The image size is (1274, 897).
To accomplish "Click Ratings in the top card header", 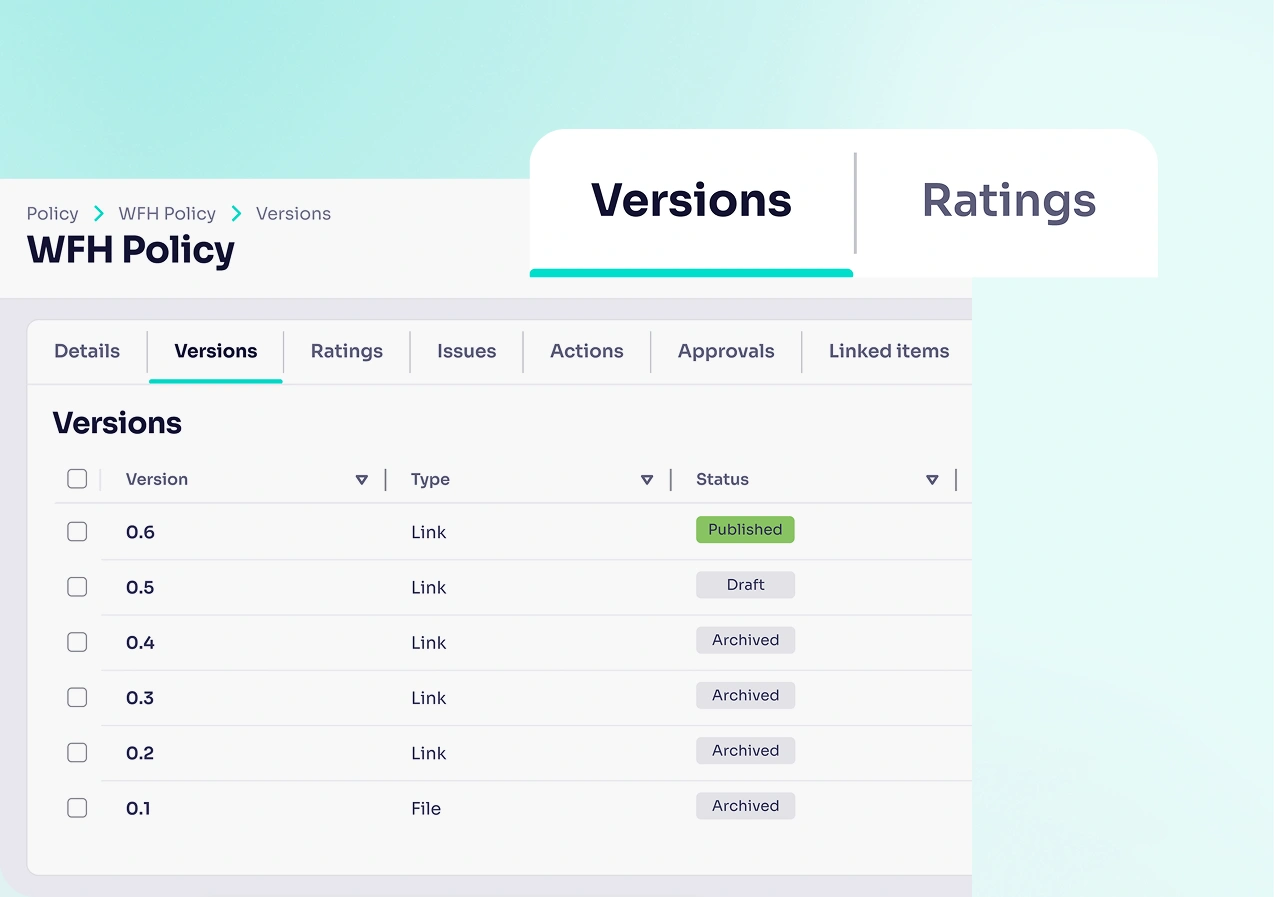I will coord(1008,201).
